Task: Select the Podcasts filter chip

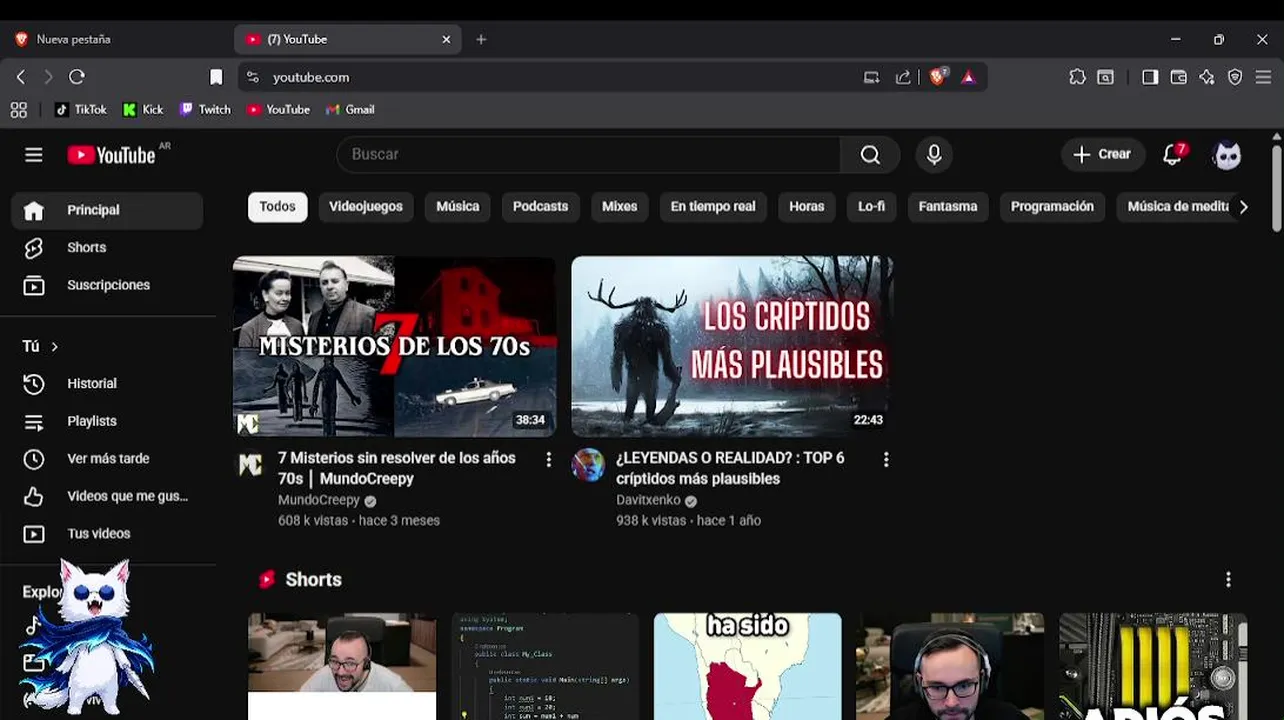Action: [540, 207]
